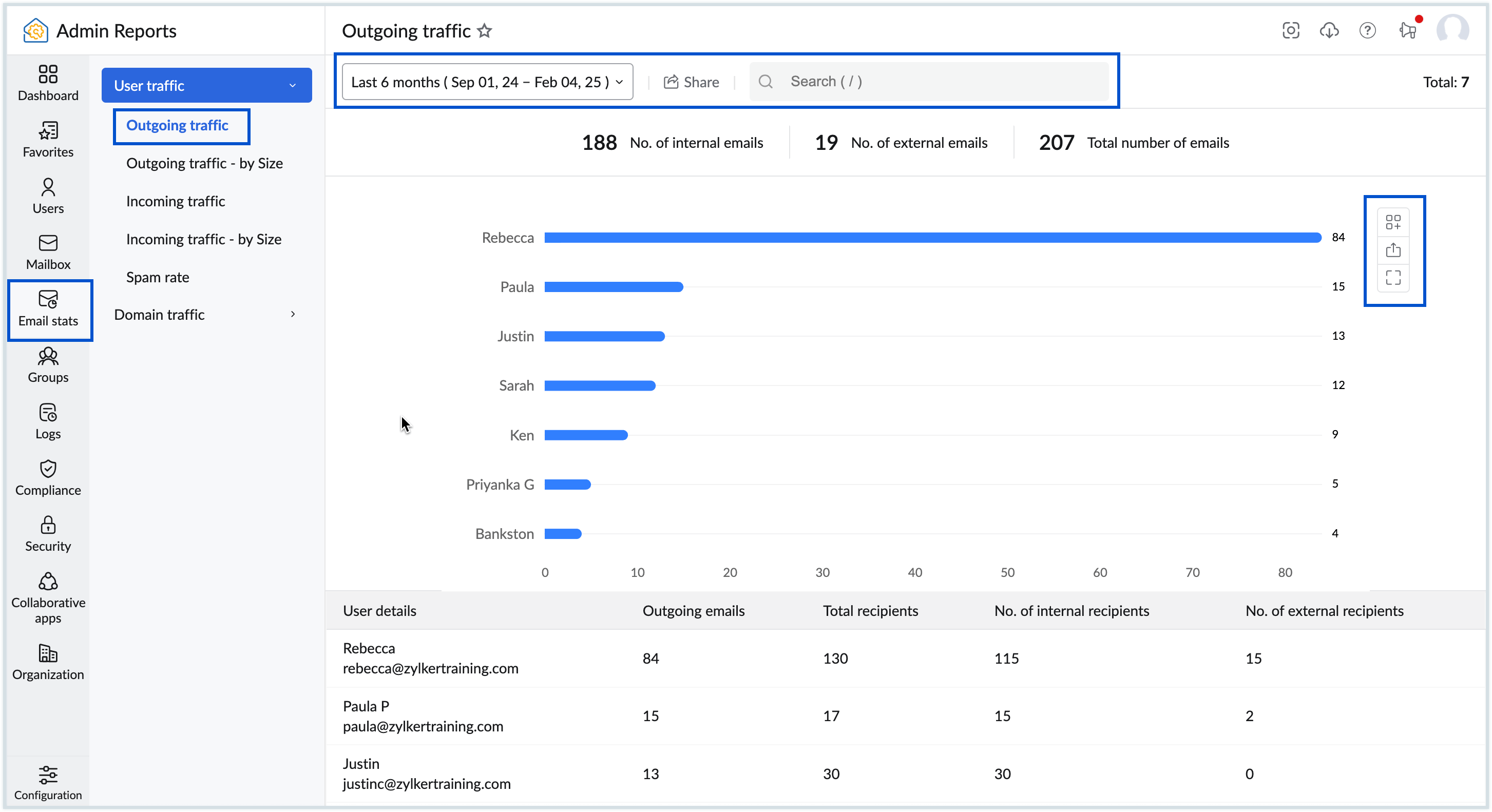The height and width of the screenshot is (812, 1492).
Task: Open the Compliance section
Action: tap(48, 477)
